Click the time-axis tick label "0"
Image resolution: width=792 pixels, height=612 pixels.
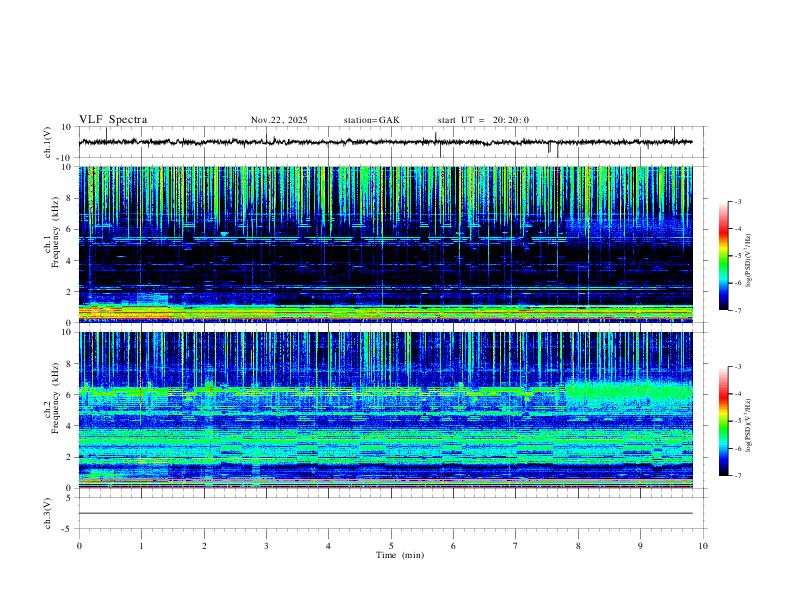click(x=79, y=546)
